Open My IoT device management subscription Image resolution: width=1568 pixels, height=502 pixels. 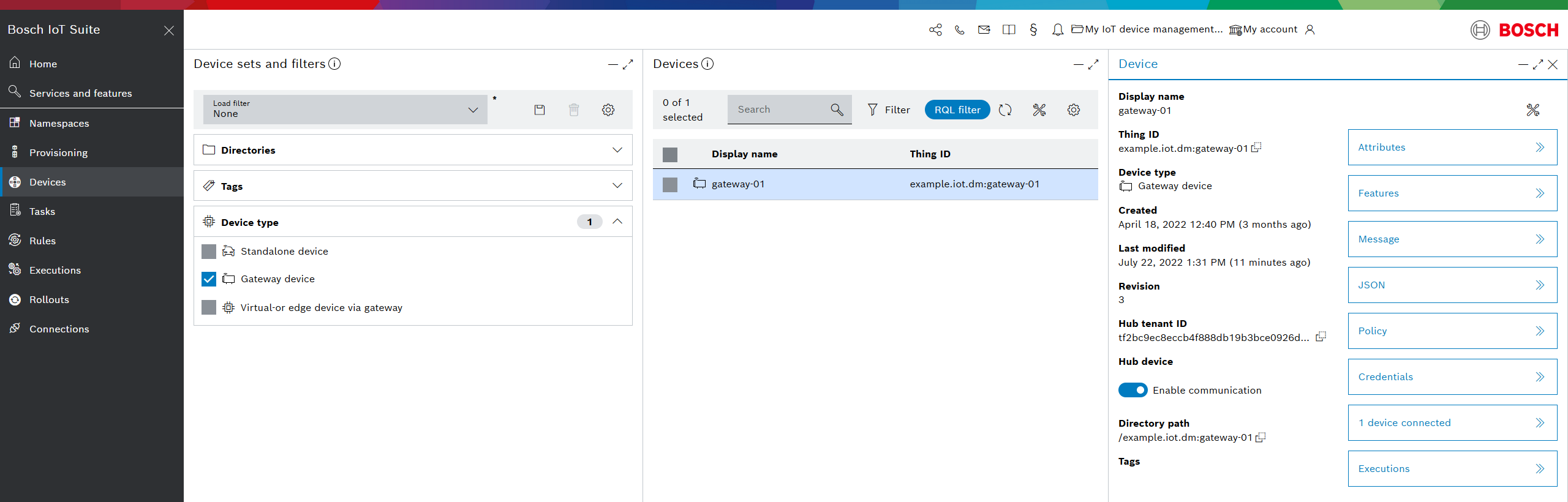click(1147, 29)
